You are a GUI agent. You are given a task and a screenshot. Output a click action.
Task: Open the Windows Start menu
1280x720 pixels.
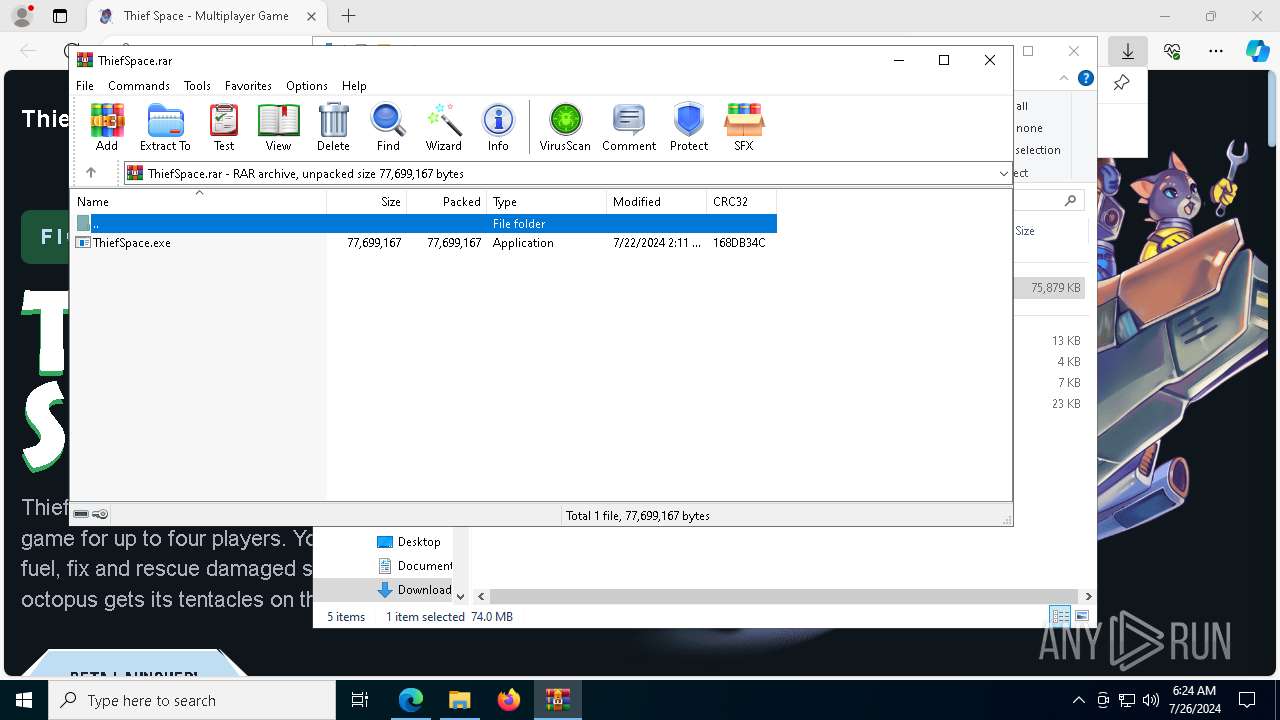(x=24, y=700)
